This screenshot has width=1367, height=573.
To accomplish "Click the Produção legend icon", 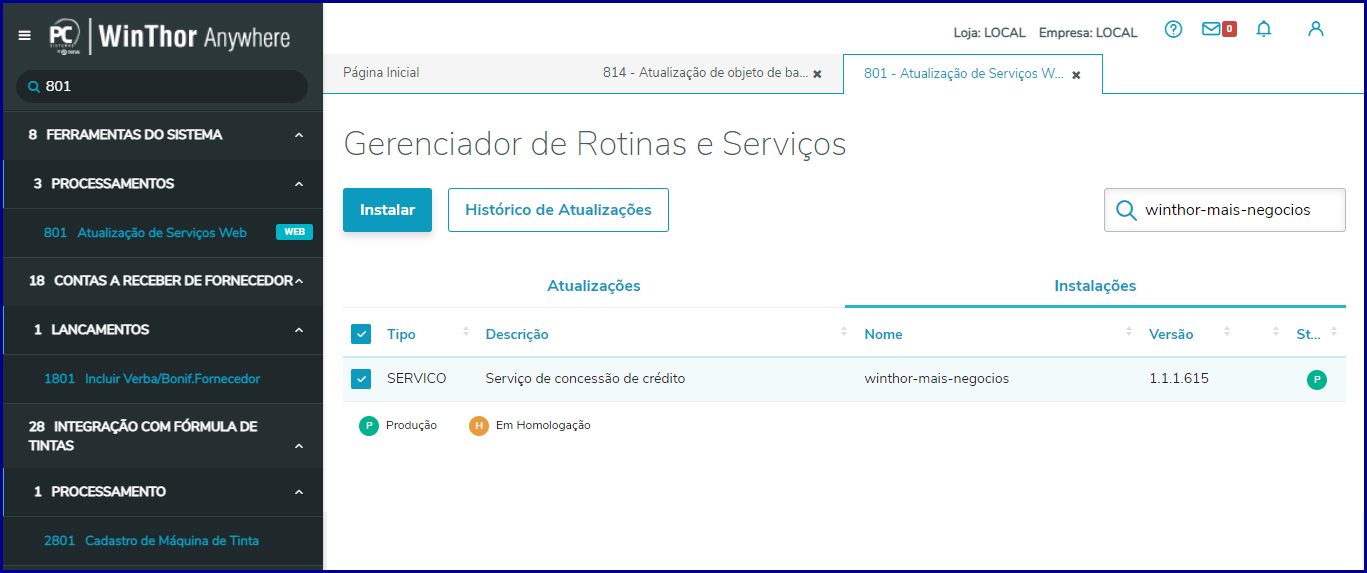I will [369, 426].
